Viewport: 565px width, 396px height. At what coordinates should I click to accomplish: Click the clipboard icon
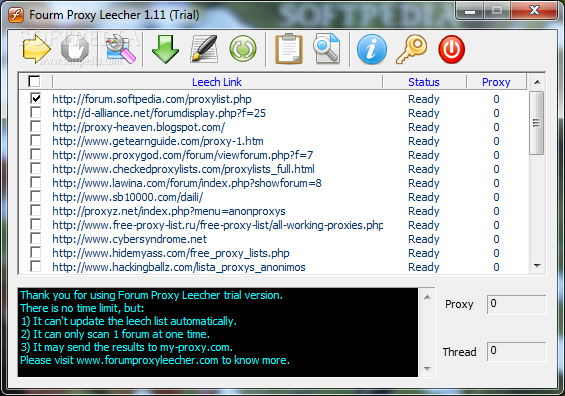click(x=289, y=49)
